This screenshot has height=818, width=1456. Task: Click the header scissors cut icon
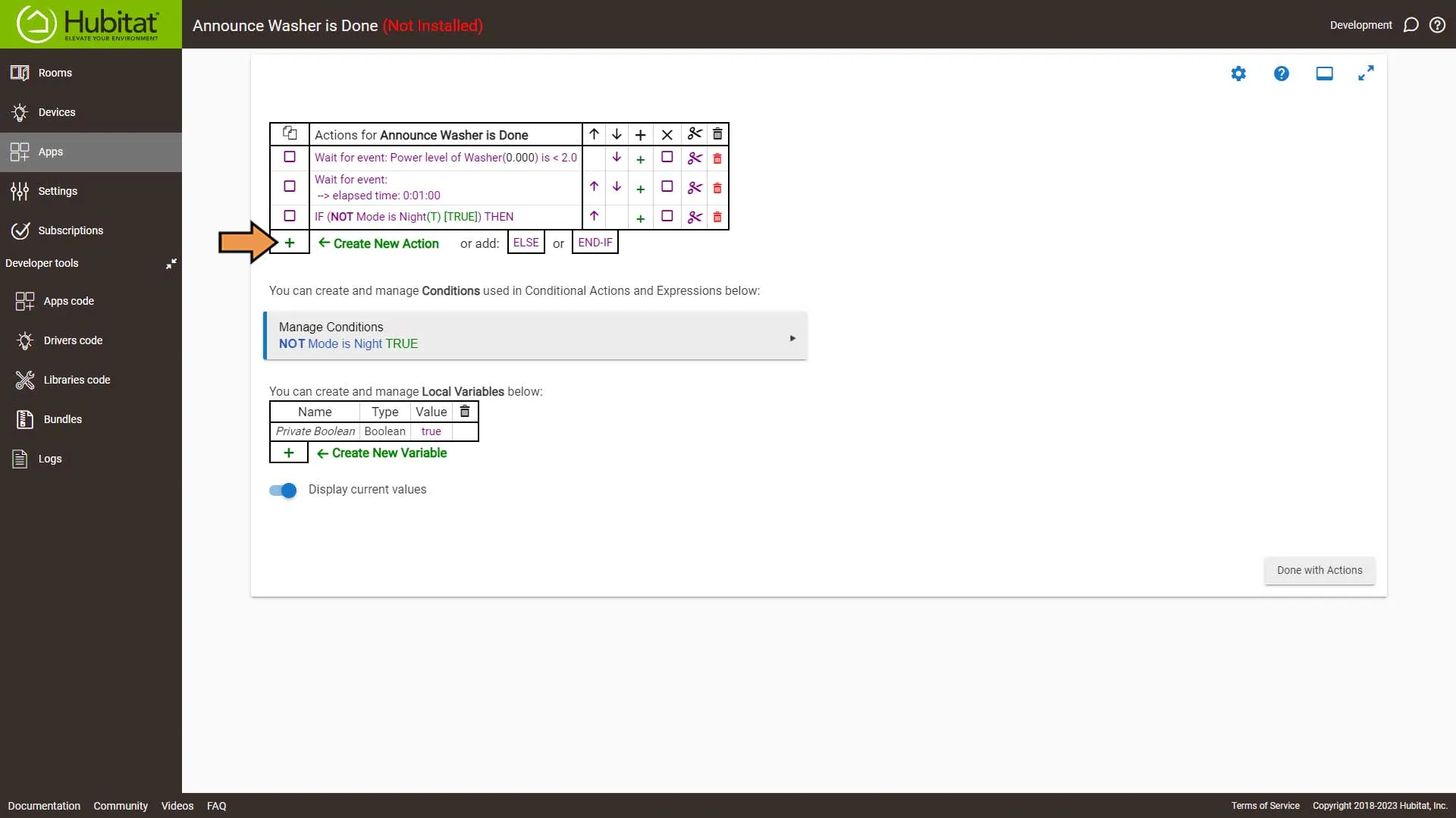coord(695,134)
